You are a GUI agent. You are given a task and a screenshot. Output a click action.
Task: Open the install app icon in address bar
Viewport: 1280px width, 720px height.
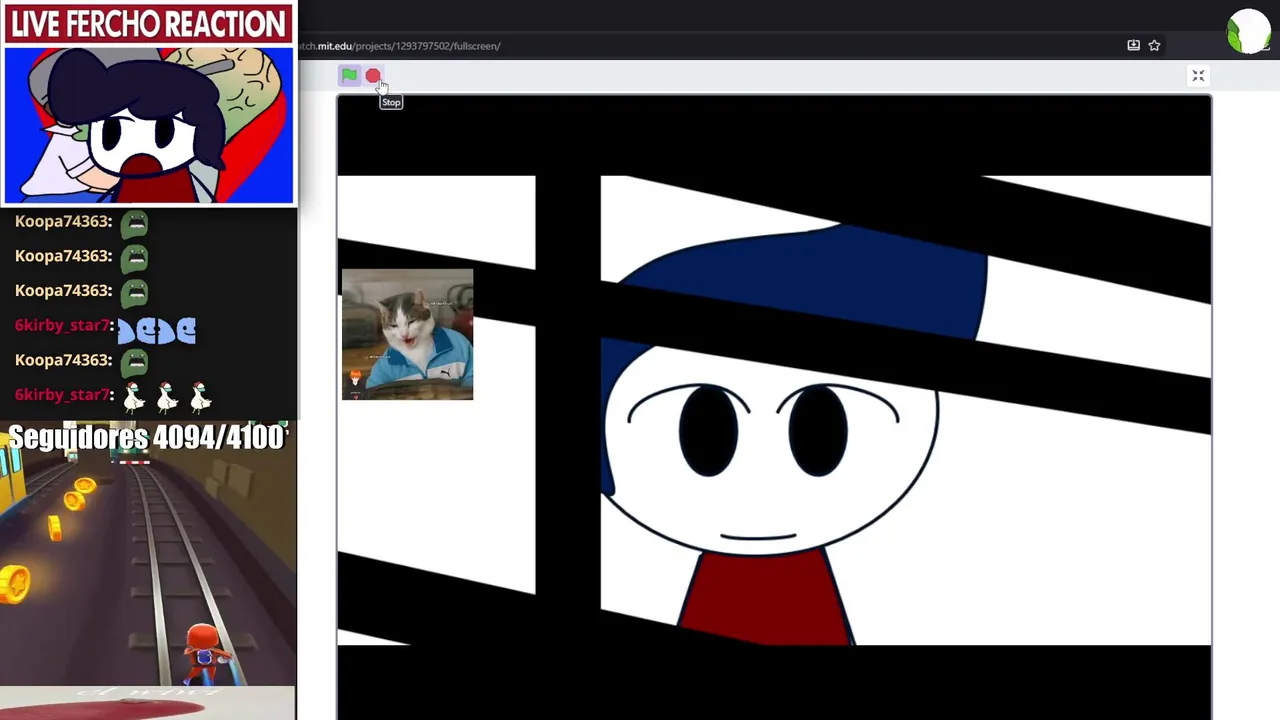[x=1133, y=45]
